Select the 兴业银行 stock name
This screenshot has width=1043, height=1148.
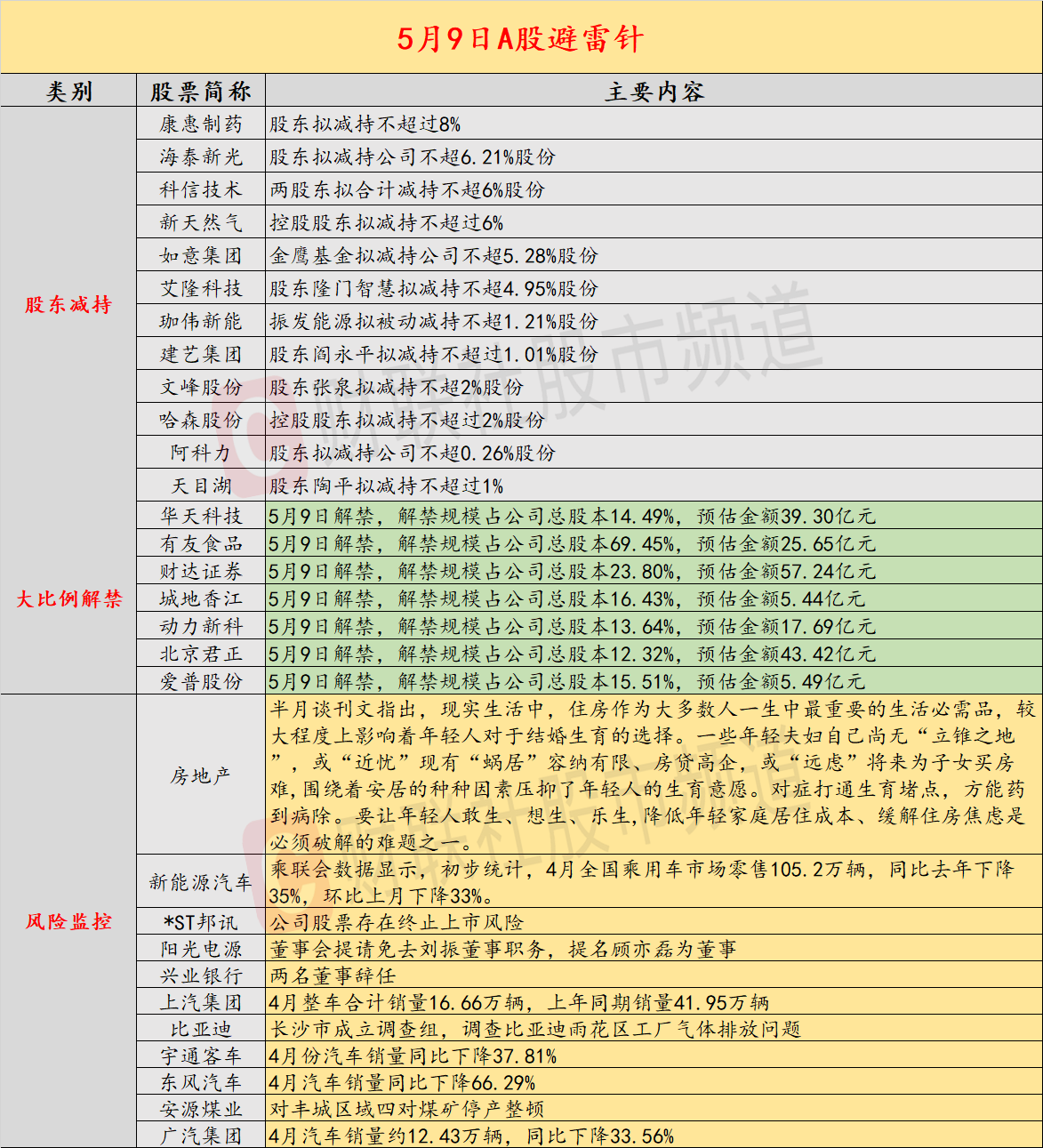[201, 975]
